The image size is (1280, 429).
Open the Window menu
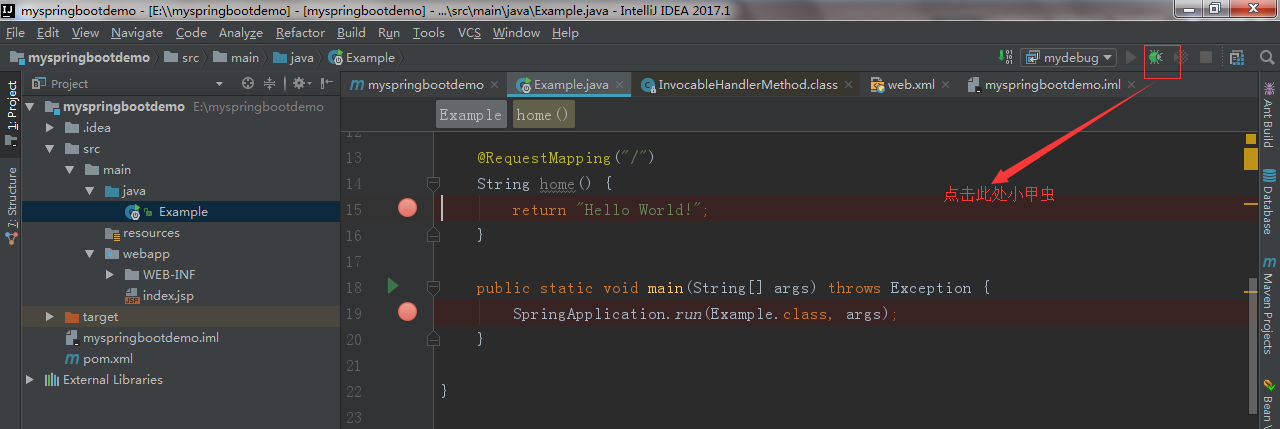point(516,33)
